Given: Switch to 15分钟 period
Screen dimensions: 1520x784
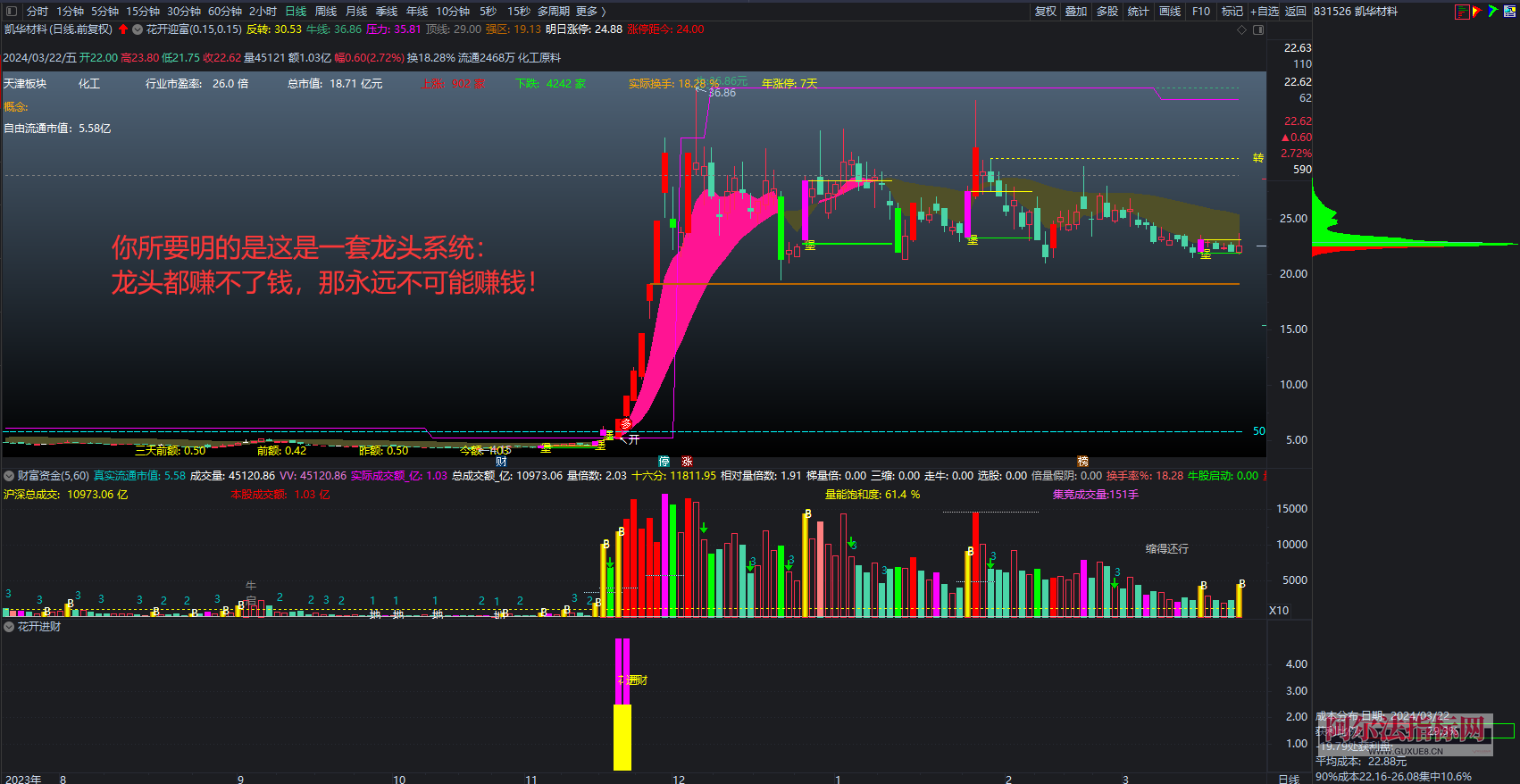Looking at the screenshot, I should click(142, 11).
